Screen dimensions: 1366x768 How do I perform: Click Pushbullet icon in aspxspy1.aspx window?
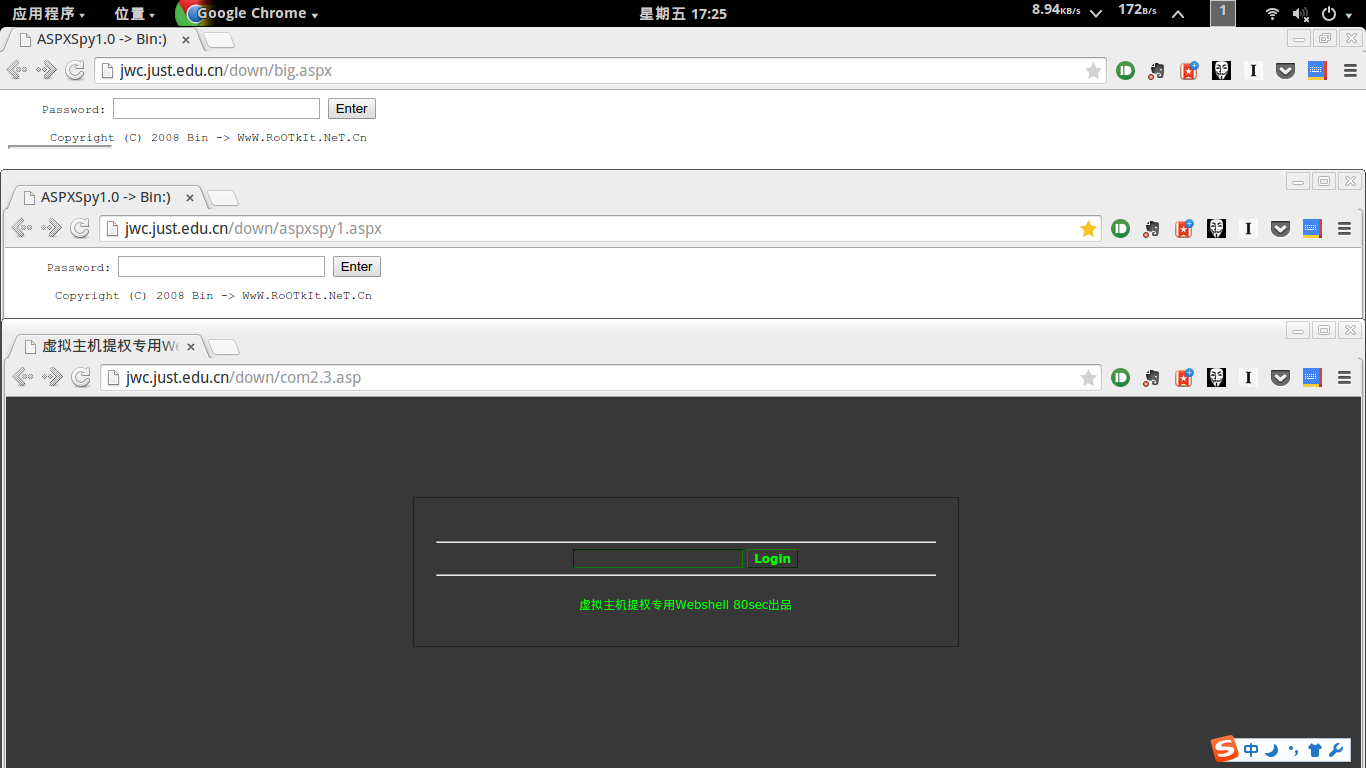click(x=1120, y=228)
